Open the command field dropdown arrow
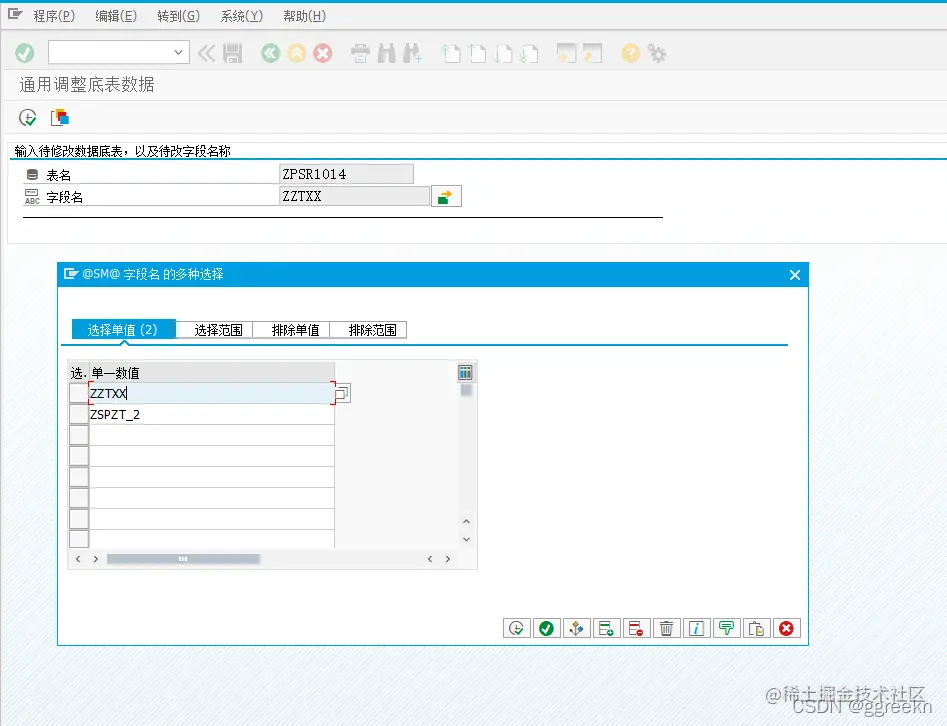 (x=178, y=51)
